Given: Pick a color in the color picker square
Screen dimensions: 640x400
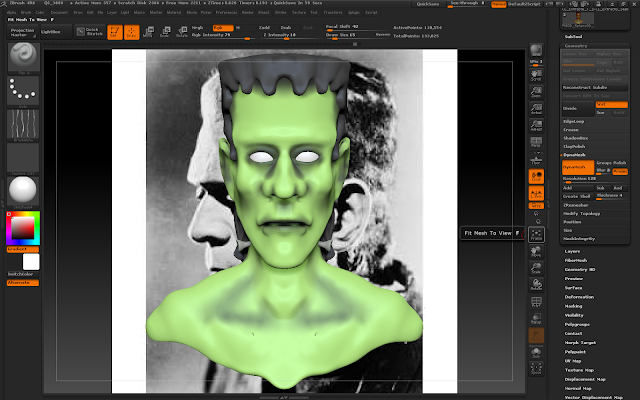Looking at the screenshot, I should click(x=23, y=228).
